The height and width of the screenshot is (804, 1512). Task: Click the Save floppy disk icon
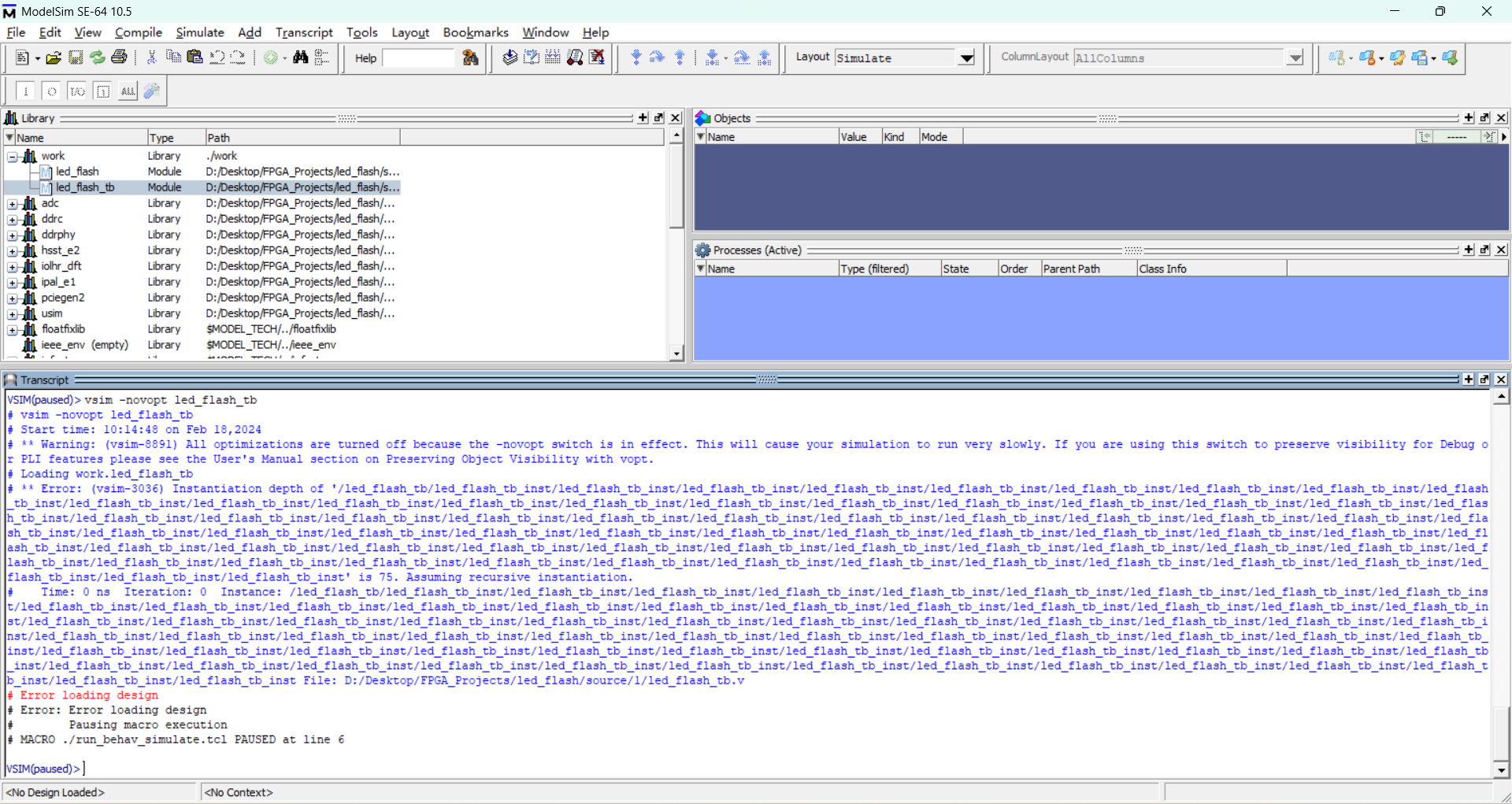(x=76, y=57)
